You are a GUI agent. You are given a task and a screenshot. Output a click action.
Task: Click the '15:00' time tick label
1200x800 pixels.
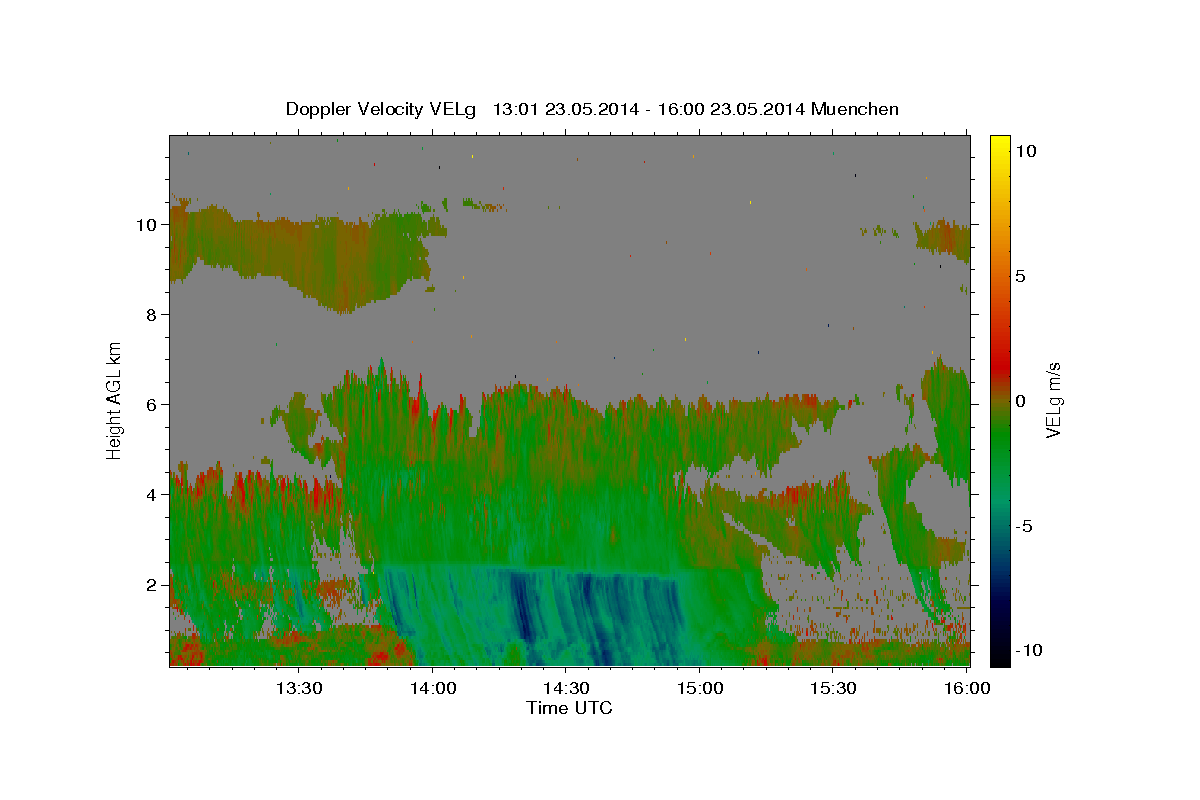(699, 688)
